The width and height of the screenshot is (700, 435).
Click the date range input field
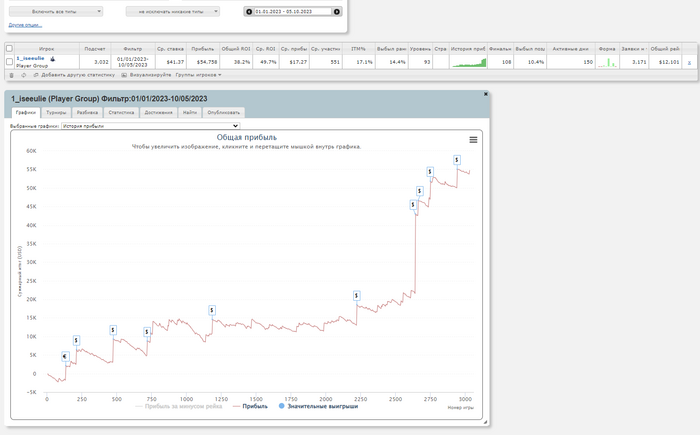pyautogui.click(x=292, y=12)
